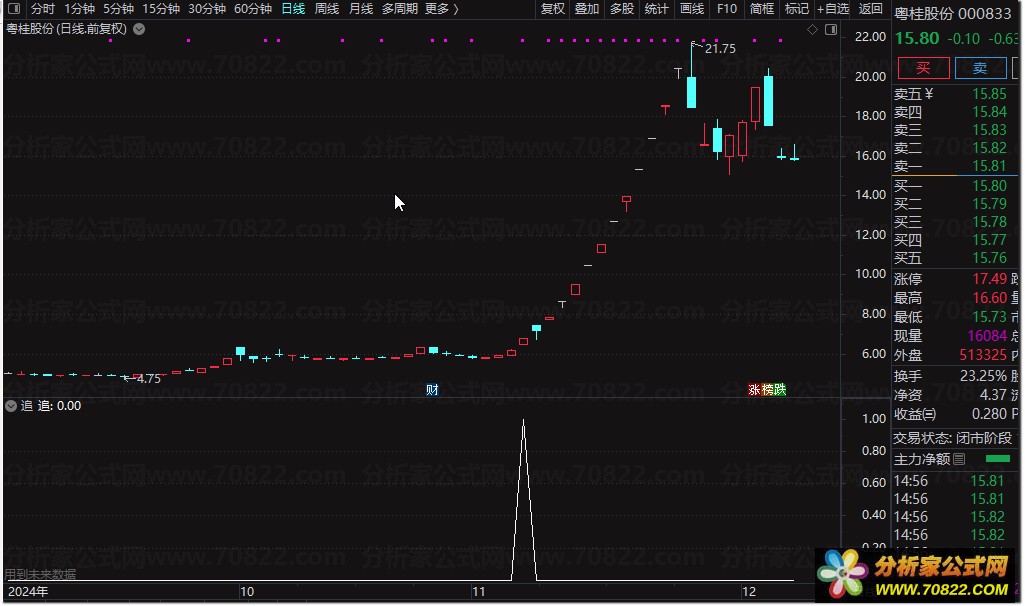Click the 现量 value 16084
This screenshot has height=606, width=1025.
click(x=987, y=336)
